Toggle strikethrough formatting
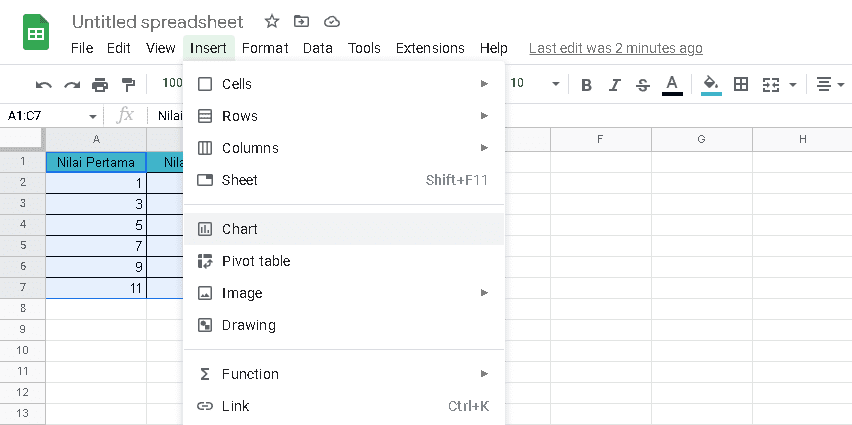Viewport: 852px width, 425px height. (643, 84)
